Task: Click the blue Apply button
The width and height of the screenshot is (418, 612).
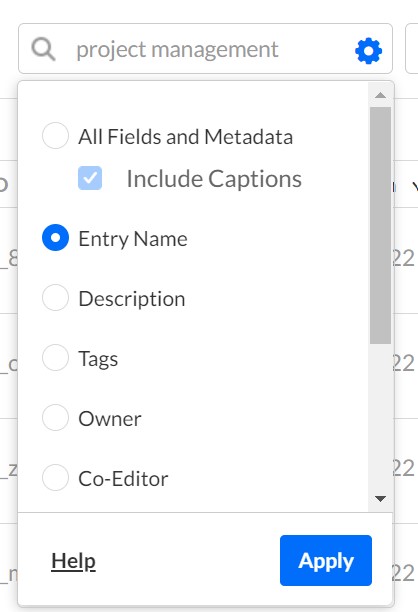Action: (x=326, y=560)
